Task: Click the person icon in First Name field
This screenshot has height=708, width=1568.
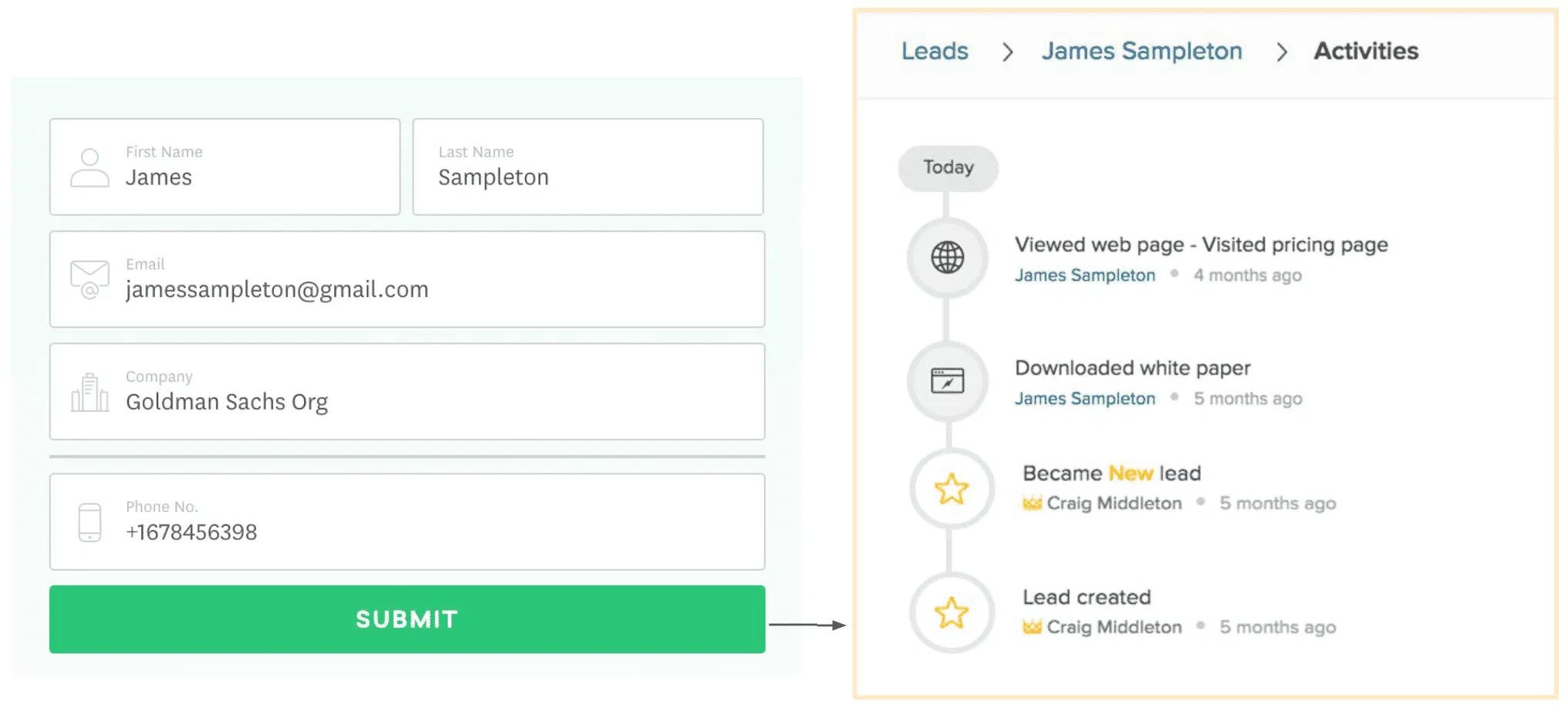Action: 90,167
